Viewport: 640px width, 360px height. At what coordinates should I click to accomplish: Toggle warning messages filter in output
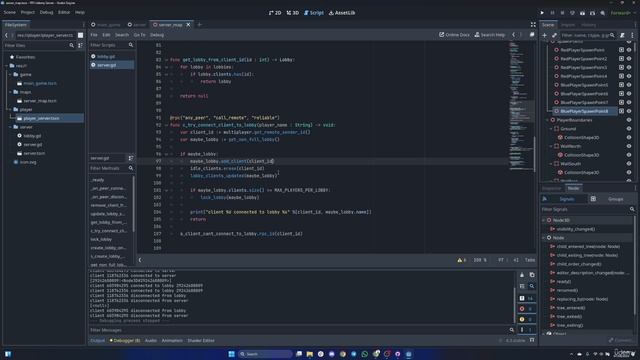(x=527, y=319)
